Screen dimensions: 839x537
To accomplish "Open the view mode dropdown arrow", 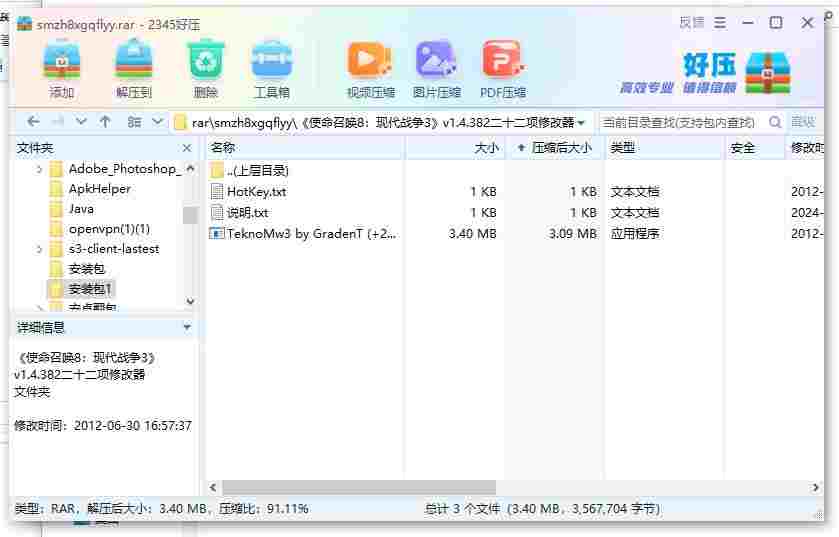I will [x=157, y=122].
